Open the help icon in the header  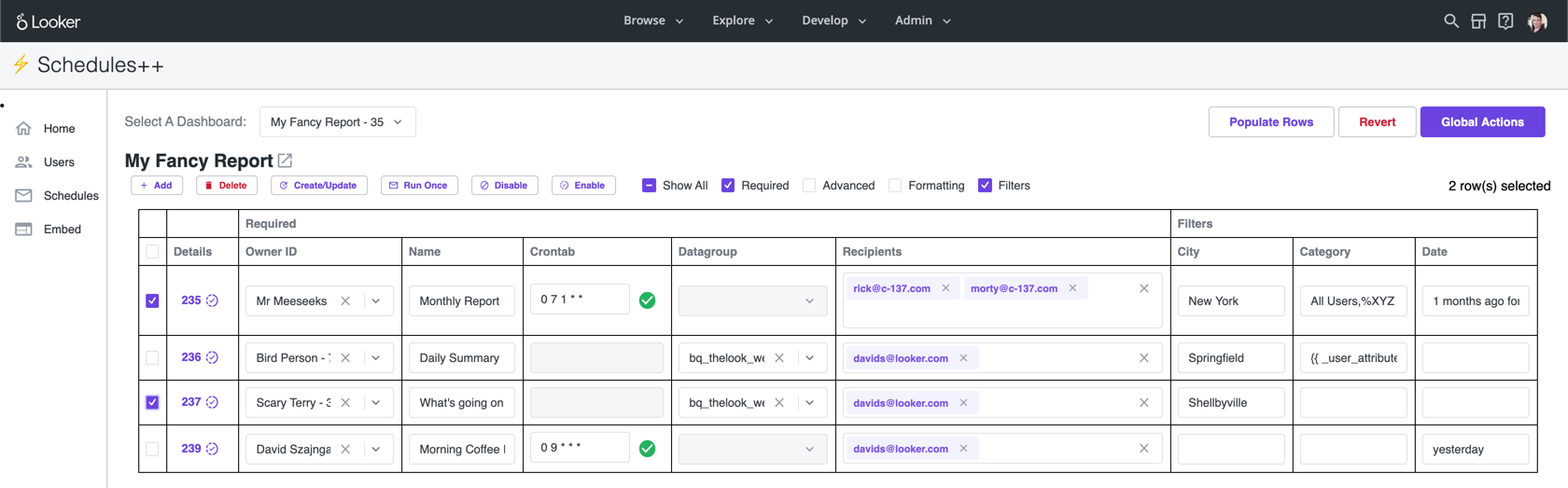click(x=1505, y=21)
